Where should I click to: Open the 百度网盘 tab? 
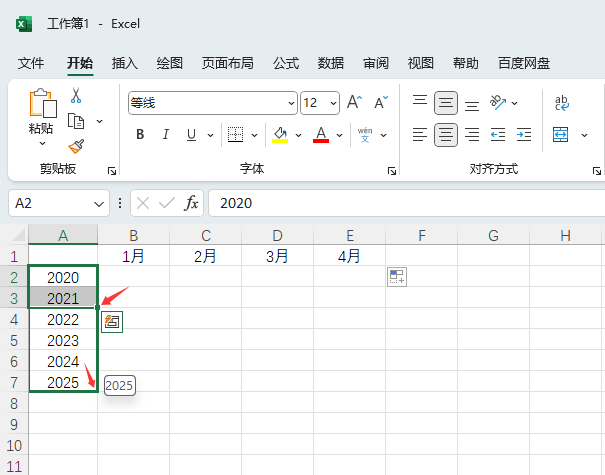click(524, 63)
